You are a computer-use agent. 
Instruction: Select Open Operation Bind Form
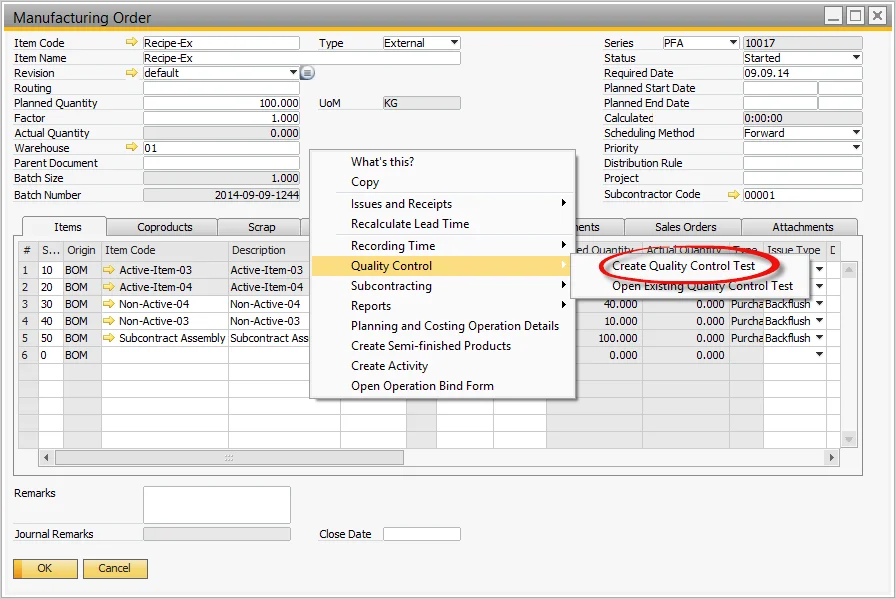coord(443,386)
